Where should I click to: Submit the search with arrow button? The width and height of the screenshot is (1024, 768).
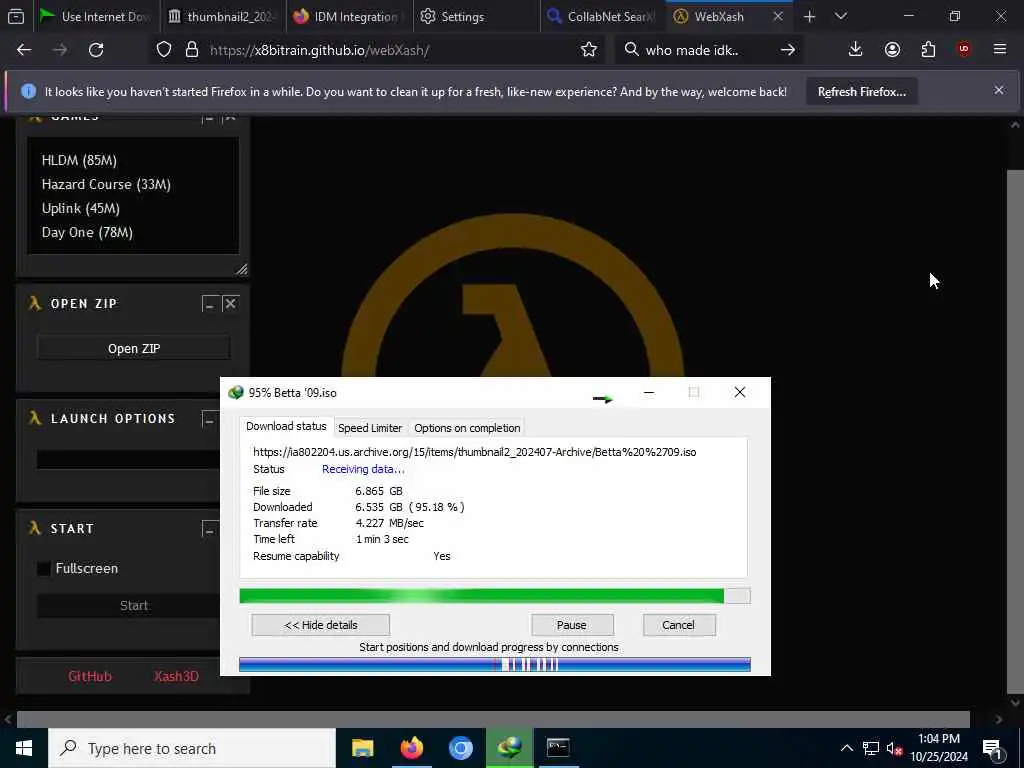(788, 50)
